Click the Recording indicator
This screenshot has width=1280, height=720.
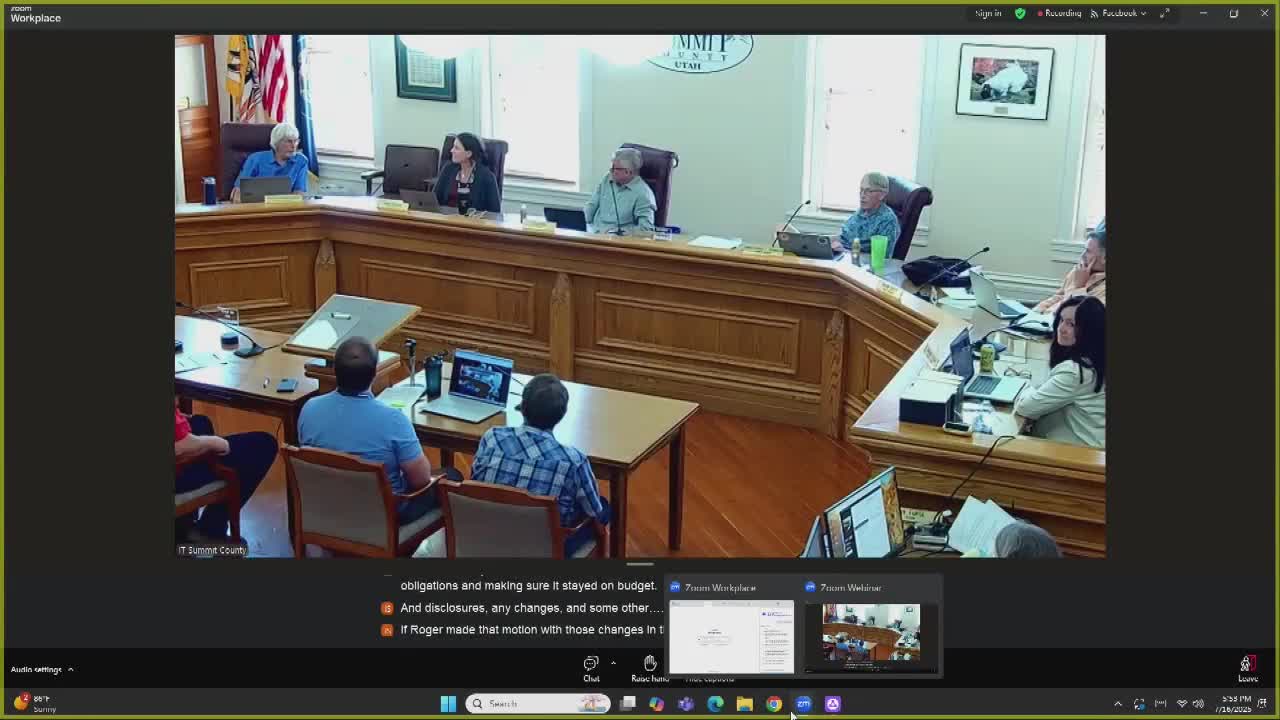click(x=1059, y=13)
